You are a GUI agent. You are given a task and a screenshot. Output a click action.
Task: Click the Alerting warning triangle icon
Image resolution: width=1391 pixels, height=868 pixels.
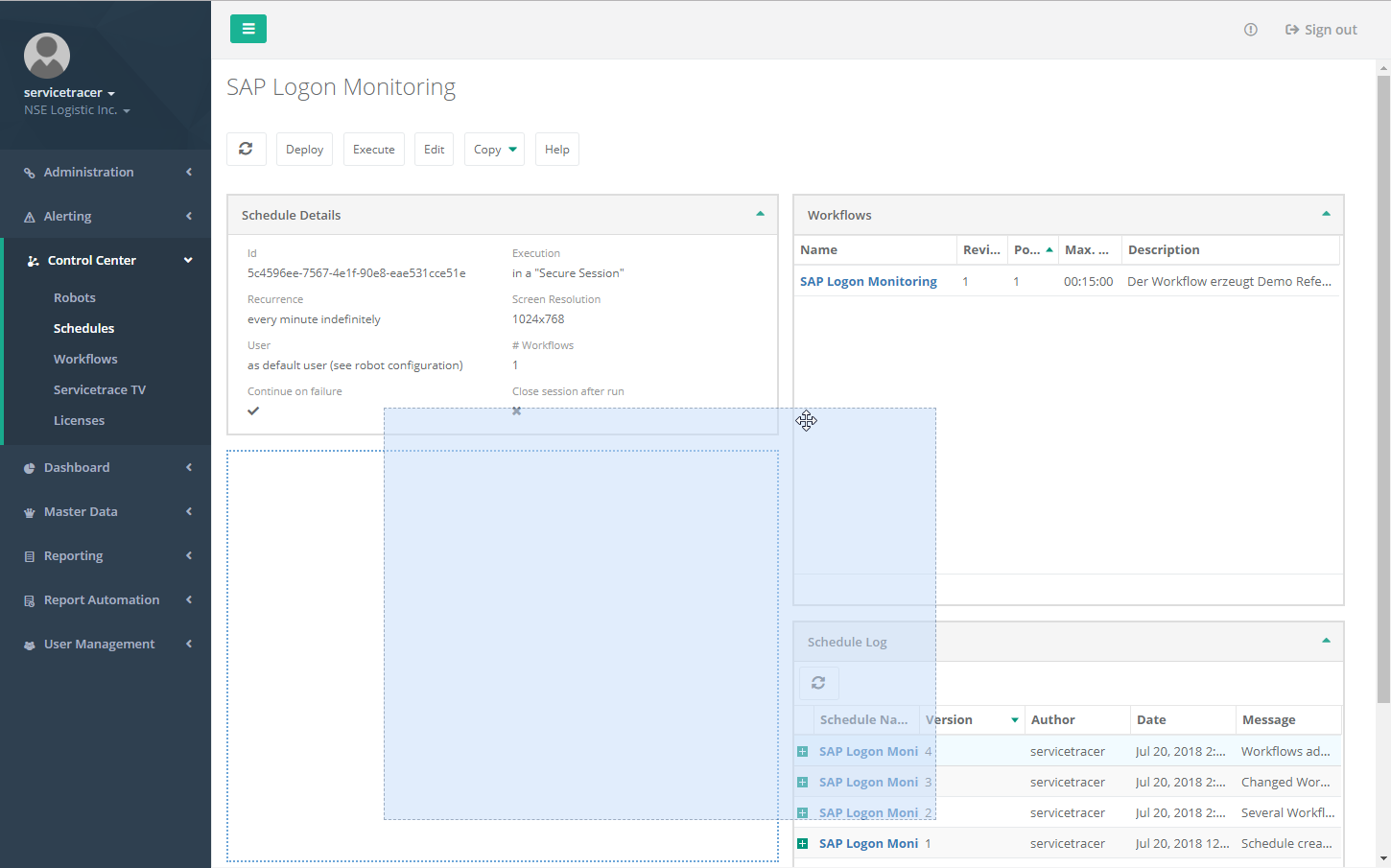(30, 217)
